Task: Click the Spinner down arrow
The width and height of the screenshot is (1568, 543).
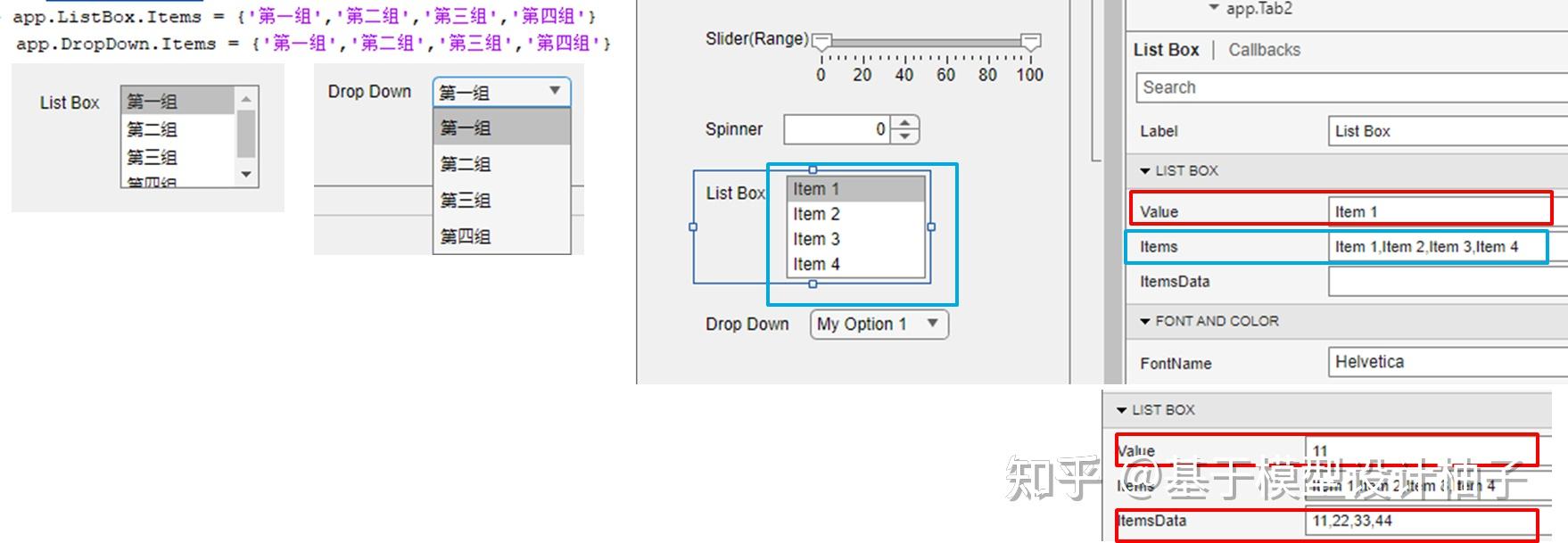Action: (x=904, y=136)
